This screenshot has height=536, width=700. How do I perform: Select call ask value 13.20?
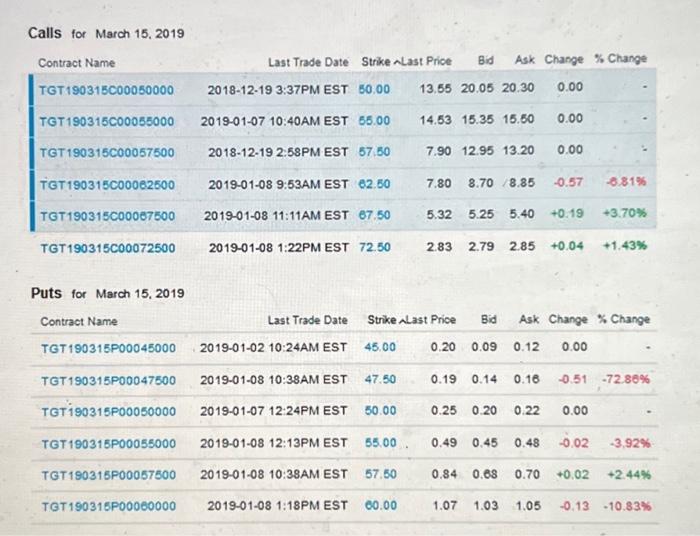click(x=518, y=150)
